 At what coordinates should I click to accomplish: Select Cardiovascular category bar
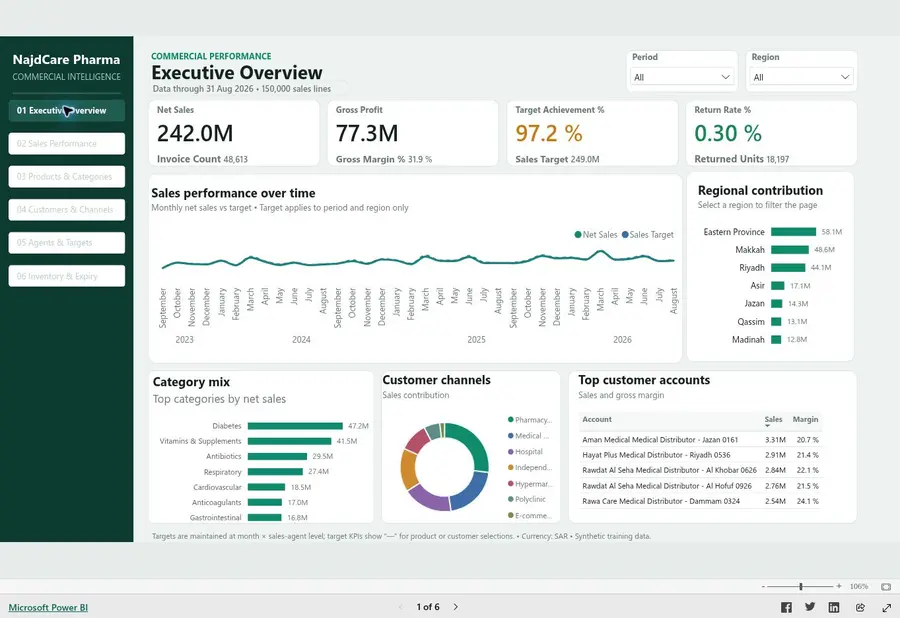[266, 487]
